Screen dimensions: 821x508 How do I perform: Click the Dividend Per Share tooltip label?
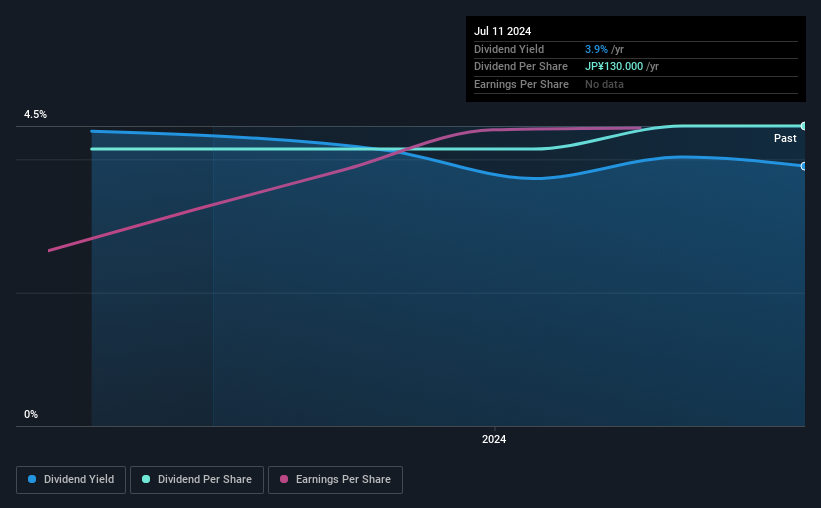pyautogui.click(x=520, y=67)
